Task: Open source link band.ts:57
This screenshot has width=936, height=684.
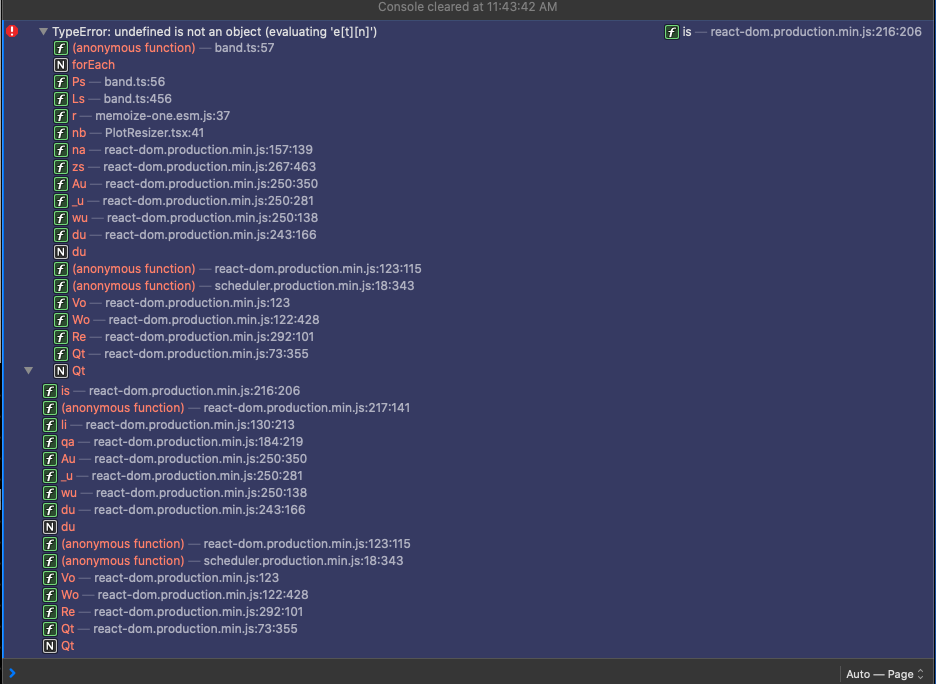Action: 244,48
